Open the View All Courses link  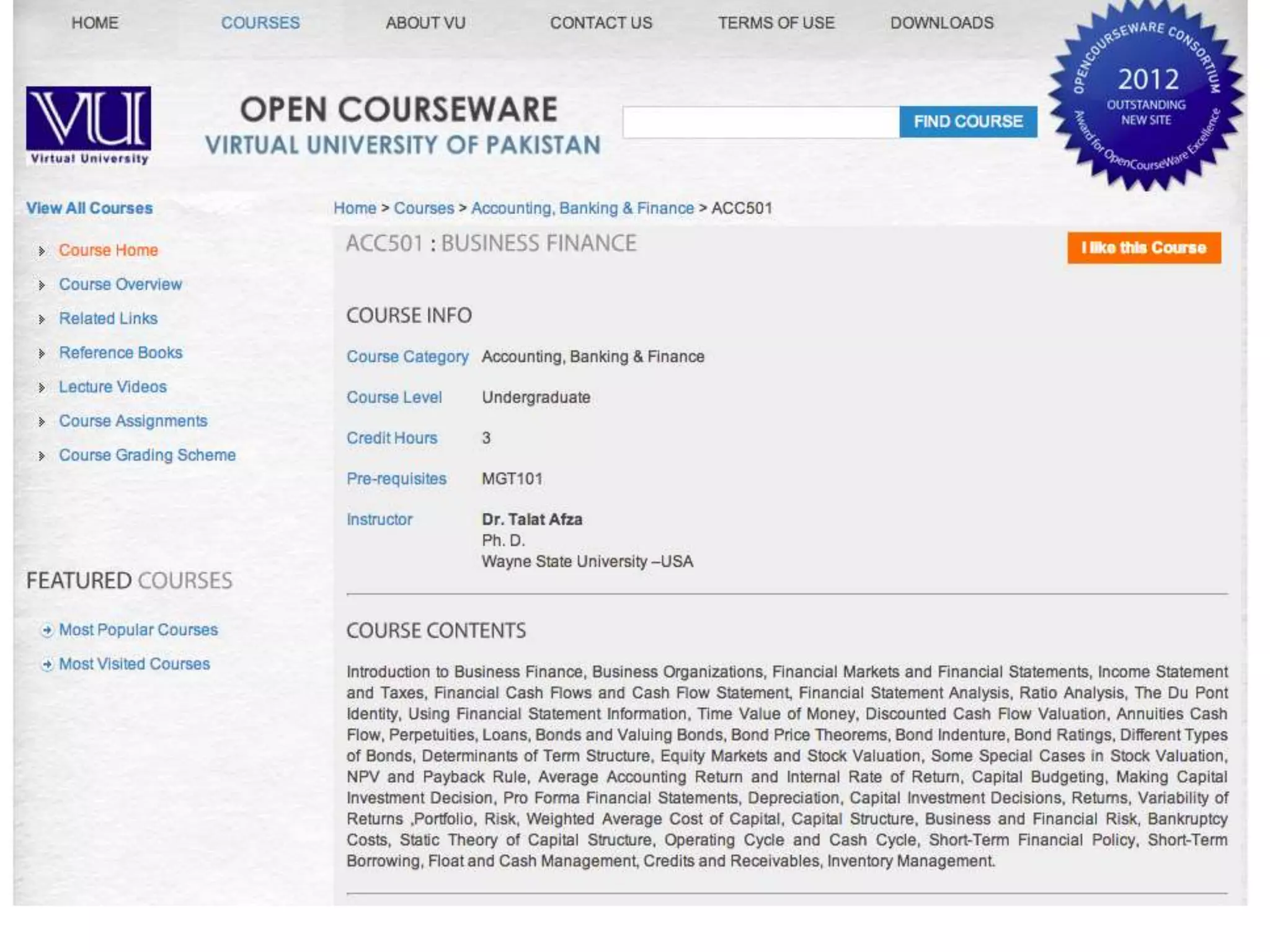89,208
